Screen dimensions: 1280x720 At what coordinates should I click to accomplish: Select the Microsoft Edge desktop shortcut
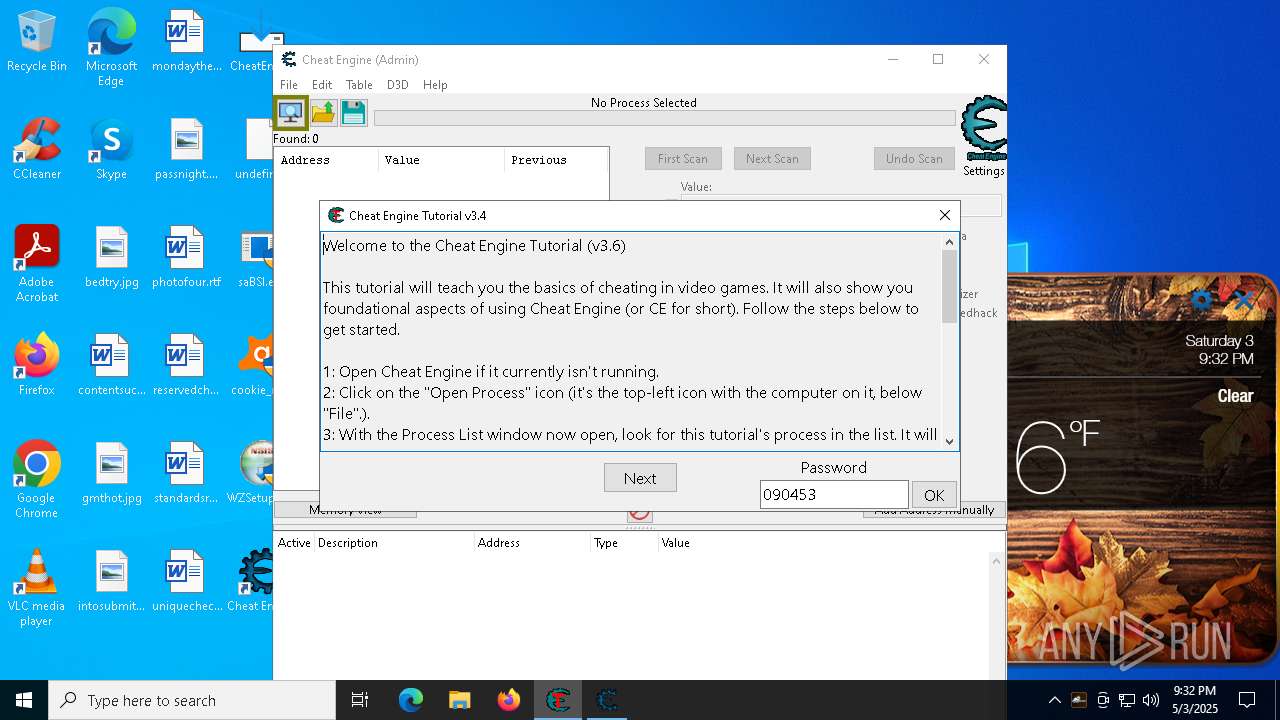point(111,48)
